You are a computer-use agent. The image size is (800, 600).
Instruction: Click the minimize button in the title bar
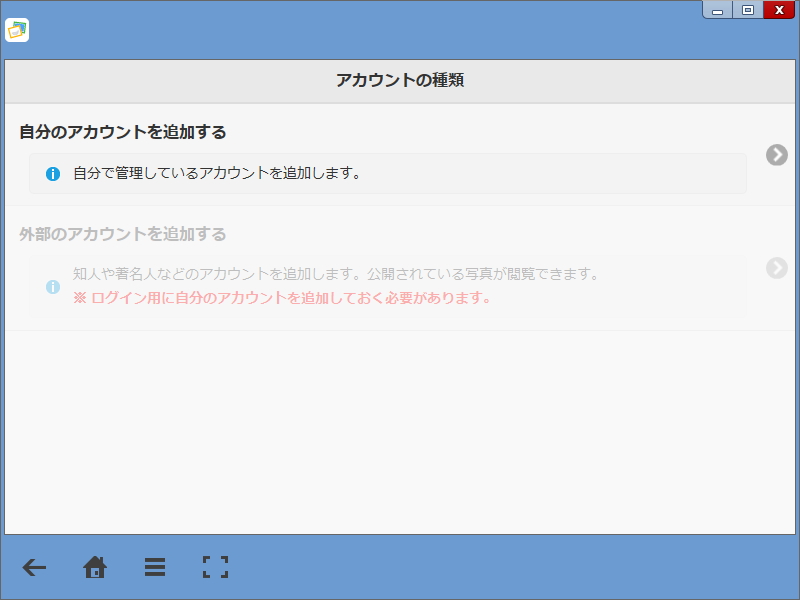coord(718,10)
